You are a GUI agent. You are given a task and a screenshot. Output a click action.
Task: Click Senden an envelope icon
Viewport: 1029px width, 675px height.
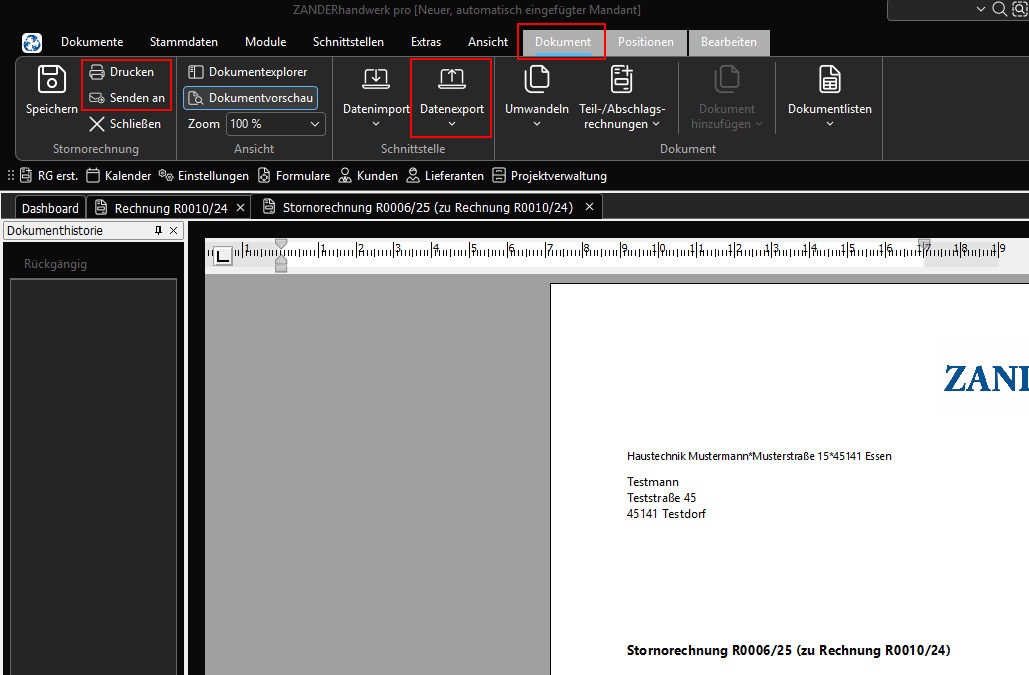(x=97, y=98)
